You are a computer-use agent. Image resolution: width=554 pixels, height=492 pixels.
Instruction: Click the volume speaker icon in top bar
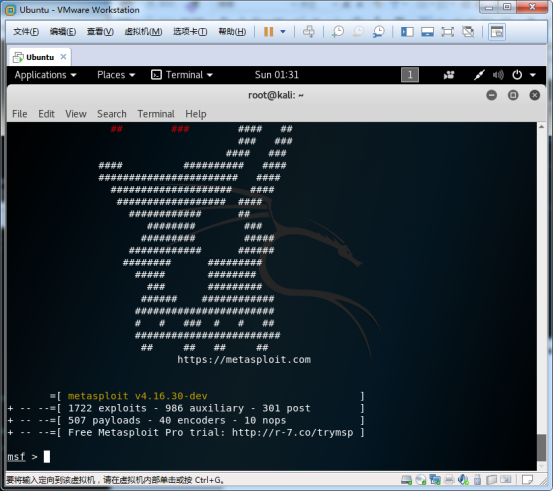[498, 75]
